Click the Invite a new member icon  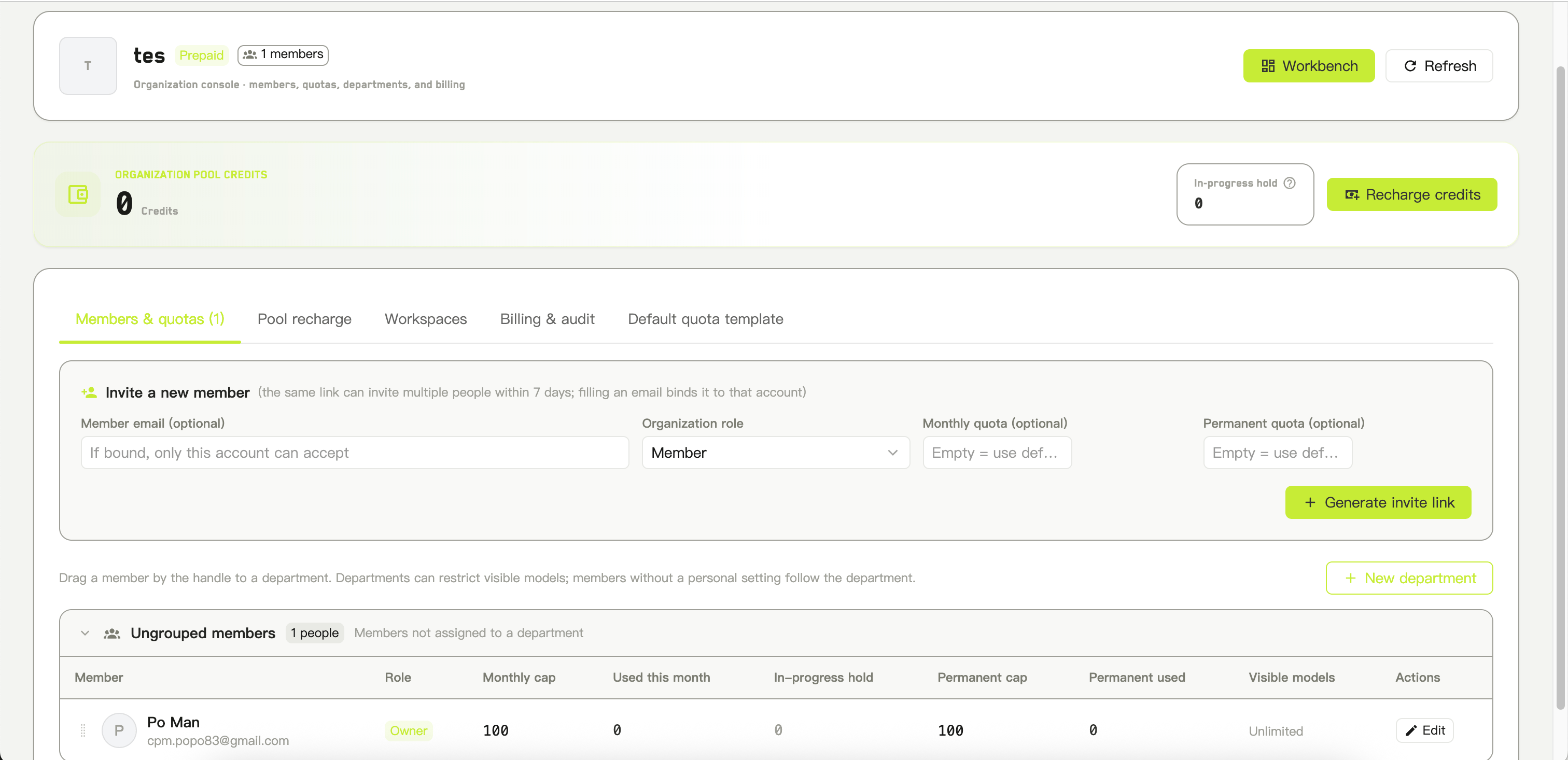89,392
